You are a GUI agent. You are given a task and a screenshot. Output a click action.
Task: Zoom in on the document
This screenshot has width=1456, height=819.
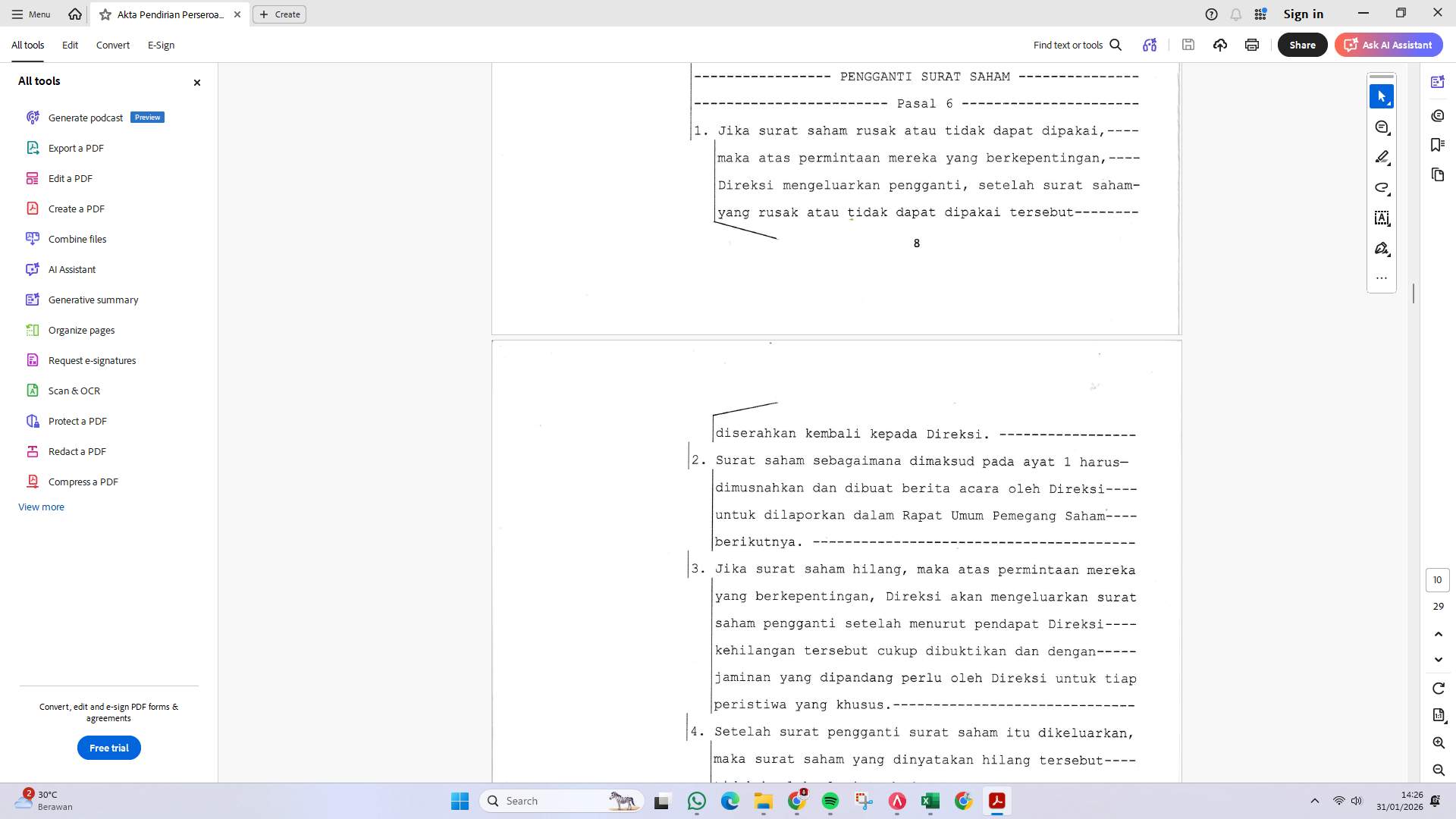pyautogui.click(x=1438, y=743)
